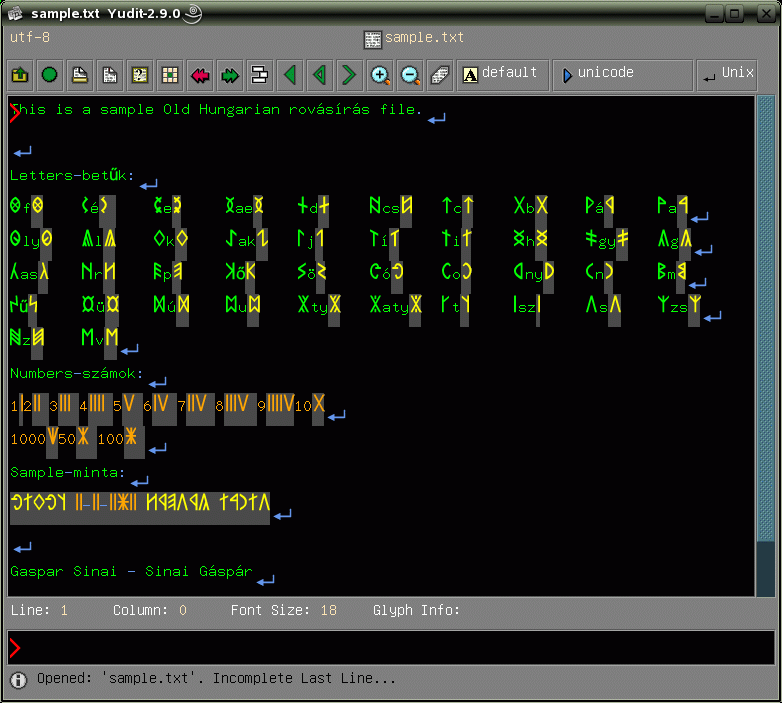Open the 'default' font selector
Image resolution: width=782 pixels, height=703 pixels.
(501, 75)
